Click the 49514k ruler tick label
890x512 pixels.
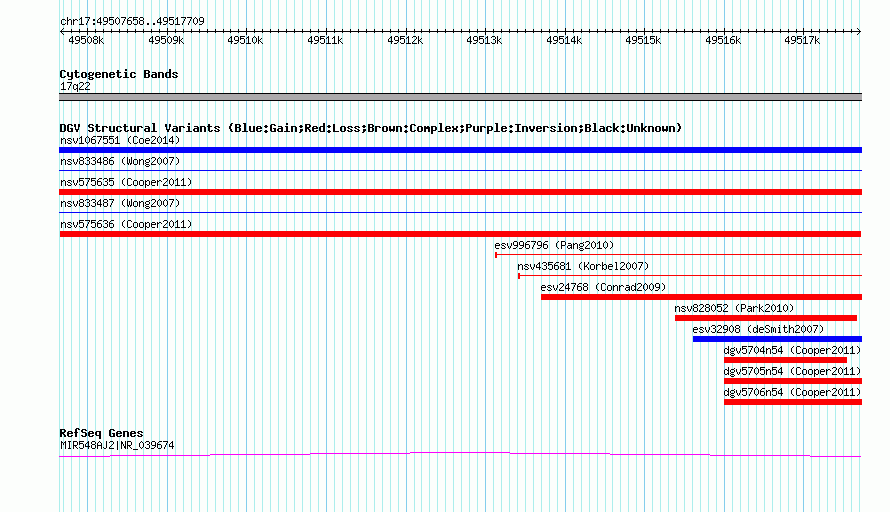click(x=564, y=40)
